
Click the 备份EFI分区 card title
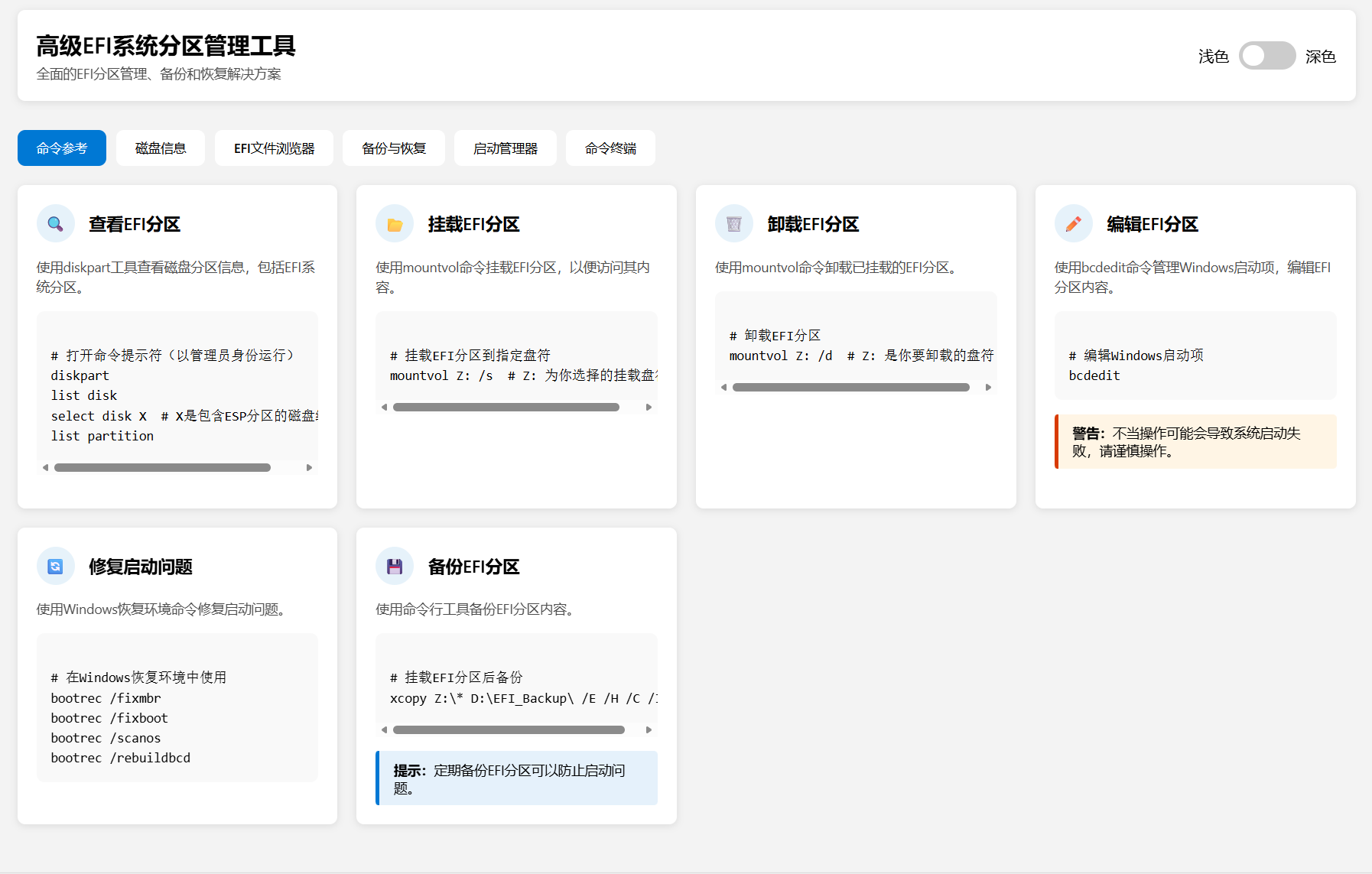click(x=474, y=567)
